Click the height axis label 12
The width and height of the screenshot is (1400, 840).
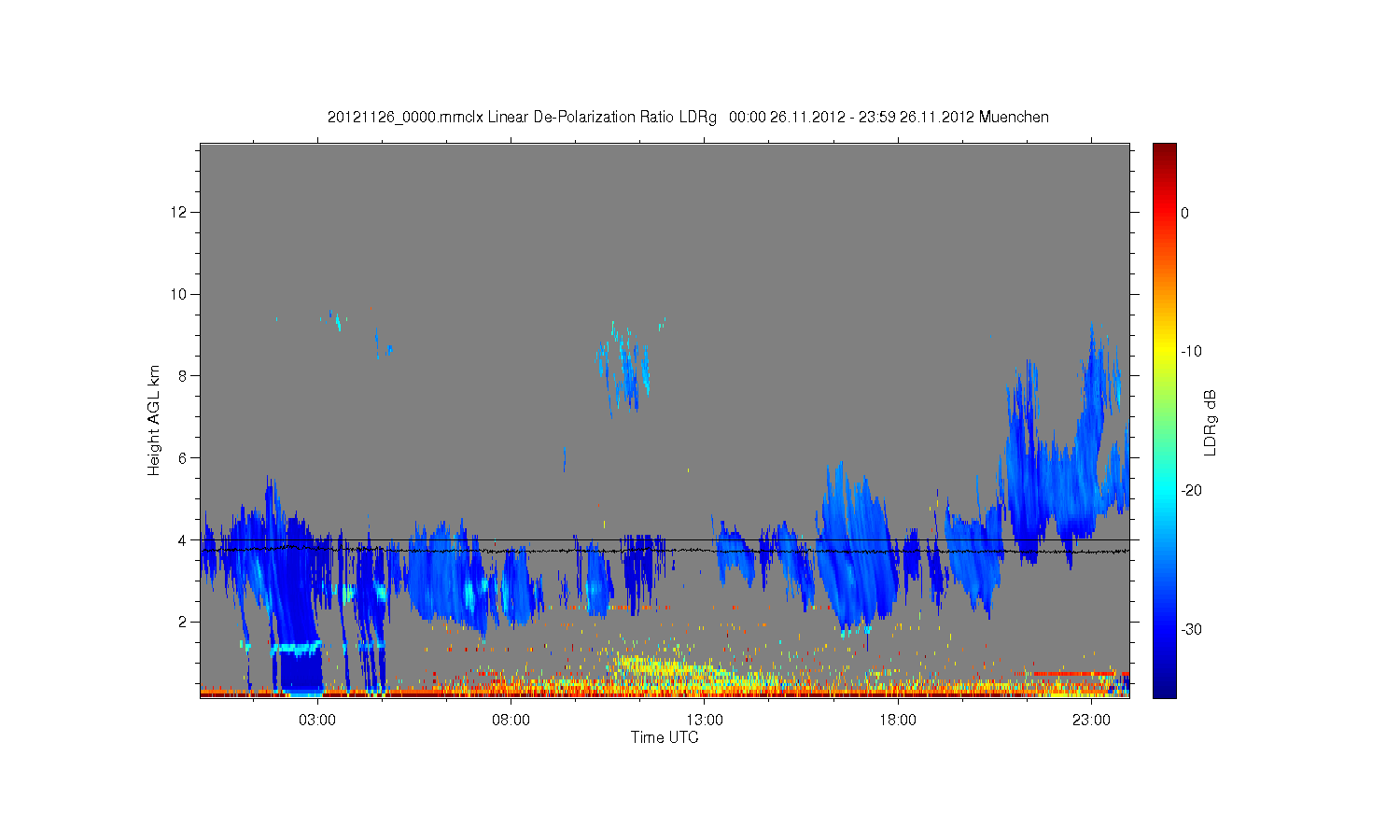(179, 212)
